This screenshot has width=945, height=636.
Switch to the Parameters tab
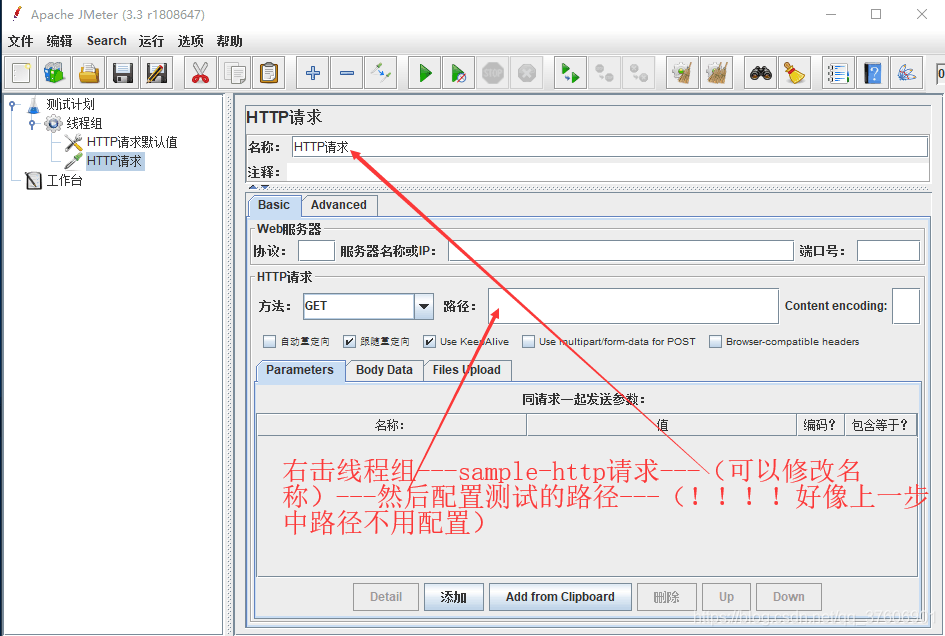[x=300, y=370]
